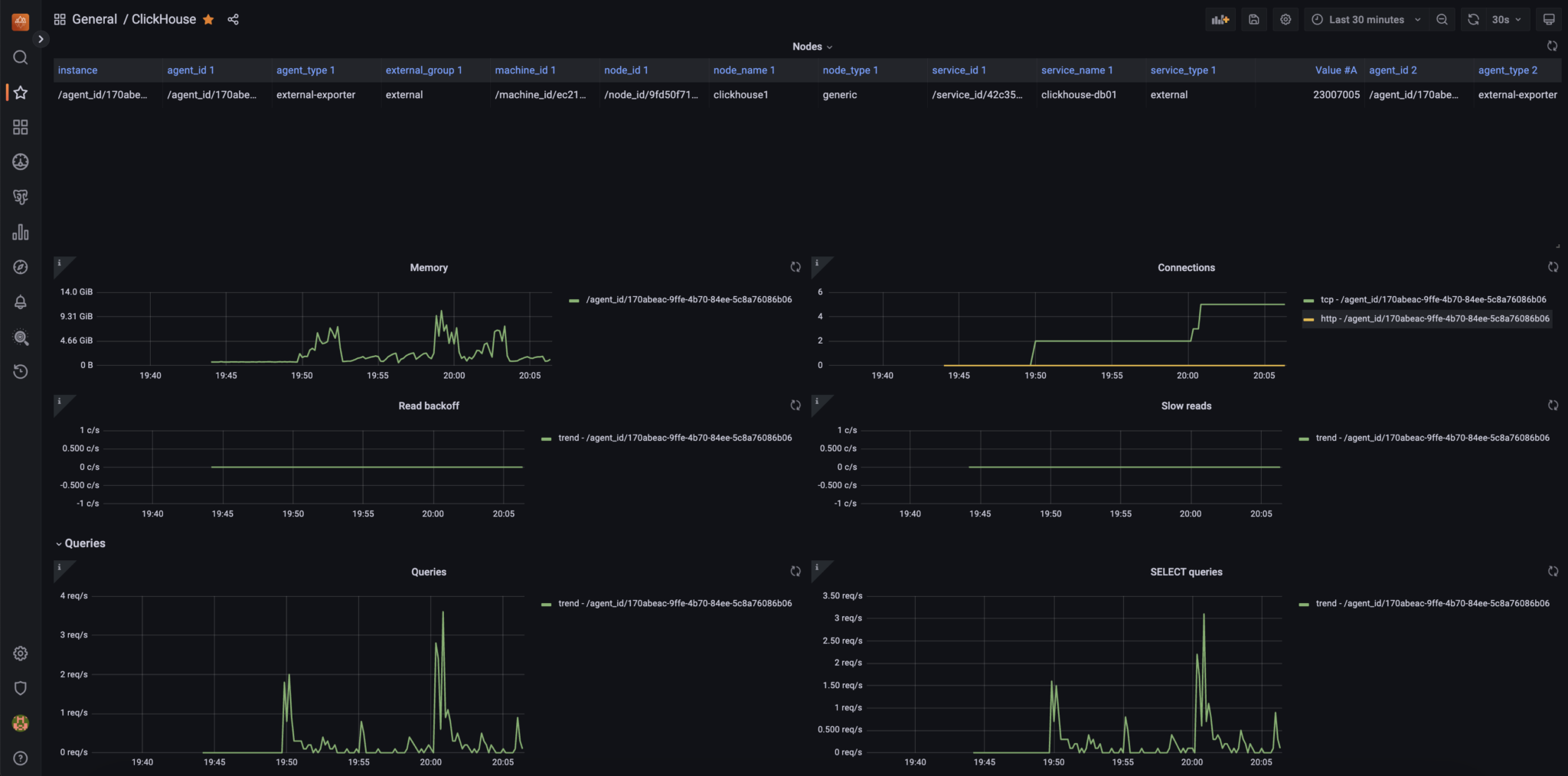
Task: Open the Last 30 minutes time picker
Action: click(1366, 20)
